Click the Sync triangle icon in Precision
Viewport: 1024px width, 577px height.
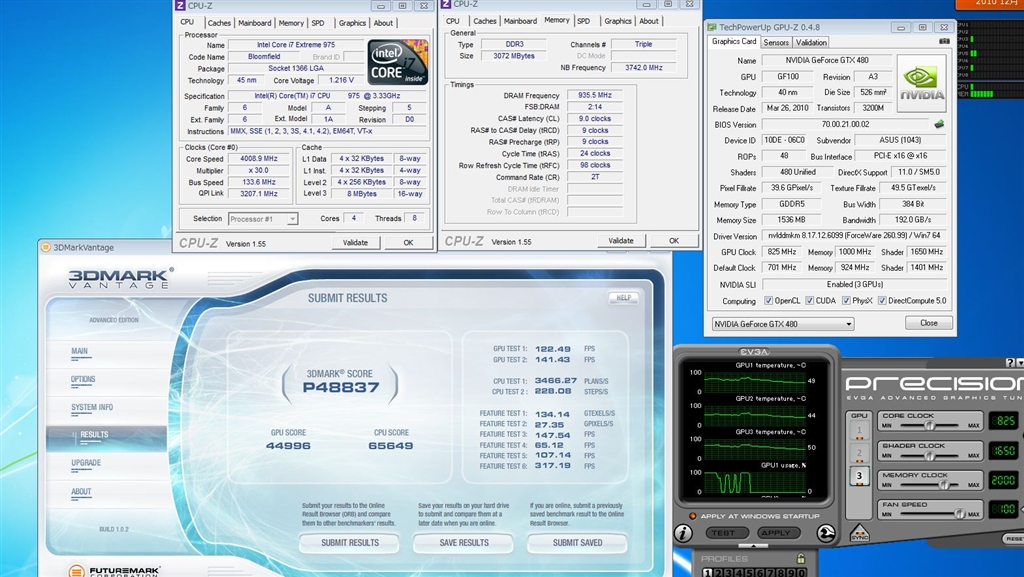click(859, 533)
